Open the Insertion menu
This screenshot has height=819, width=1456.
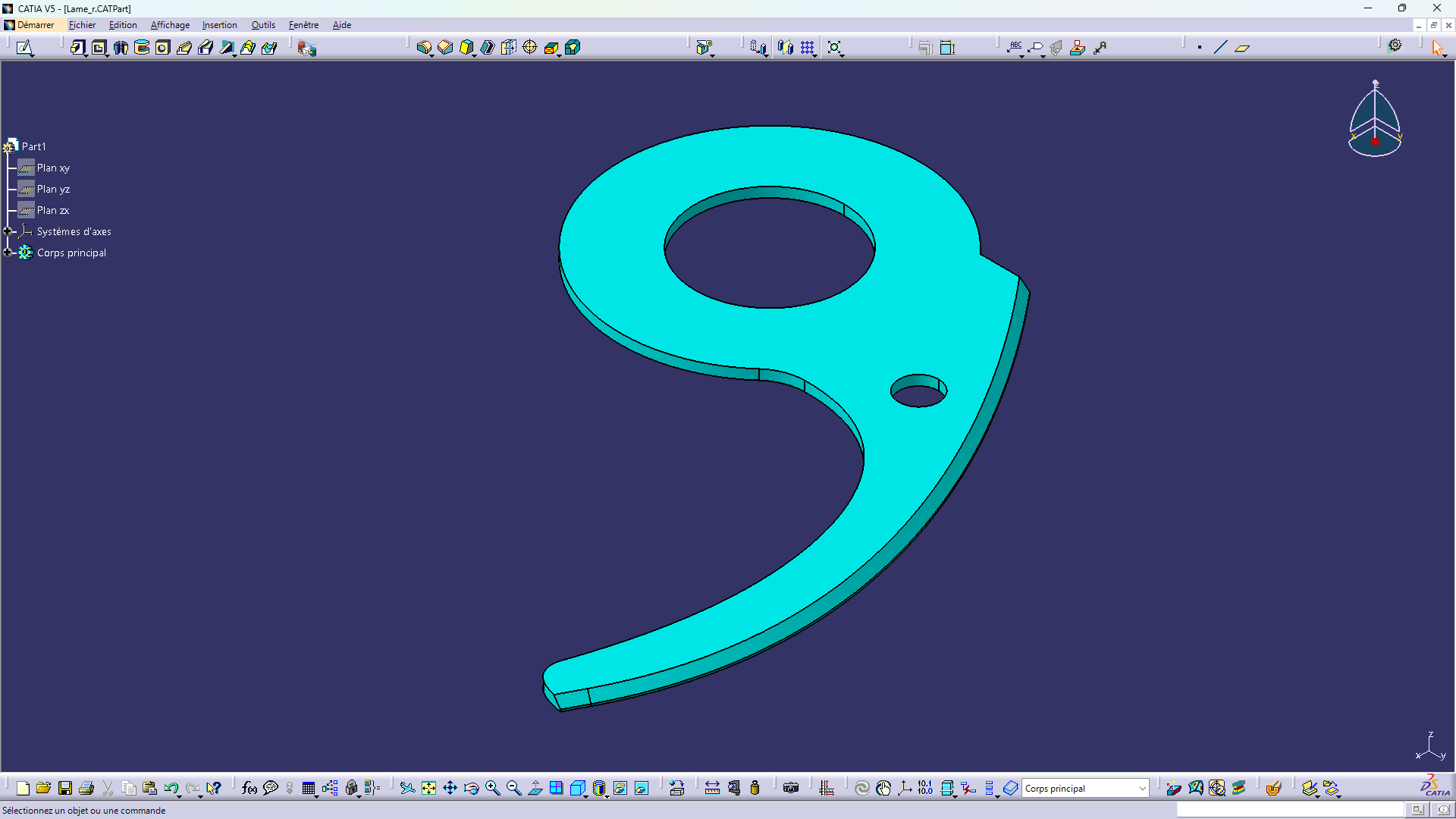click(219, 25)
